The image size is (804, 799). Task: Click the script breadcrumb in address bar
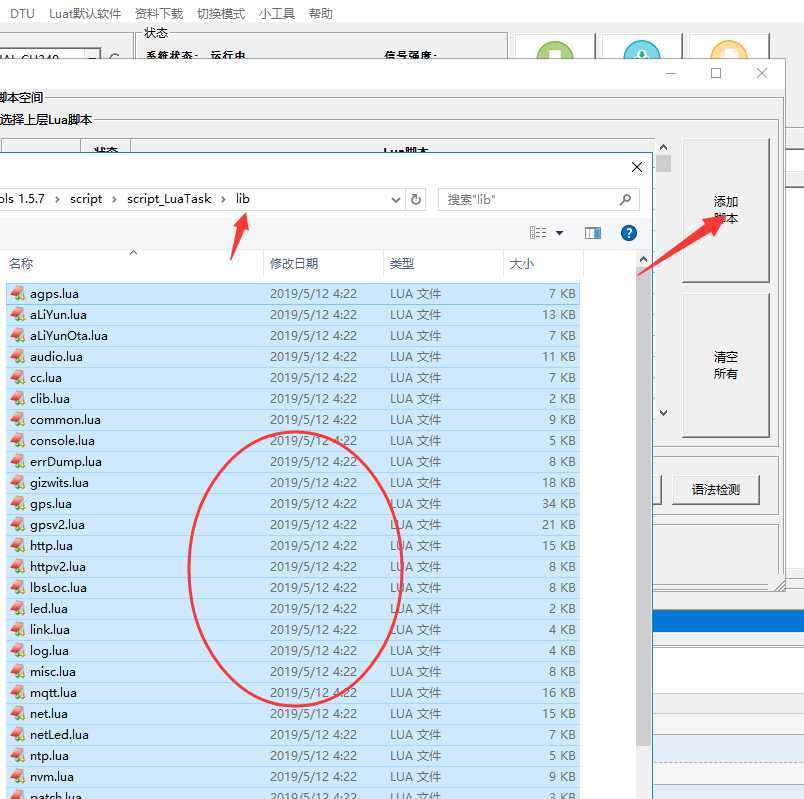(86, 199)
